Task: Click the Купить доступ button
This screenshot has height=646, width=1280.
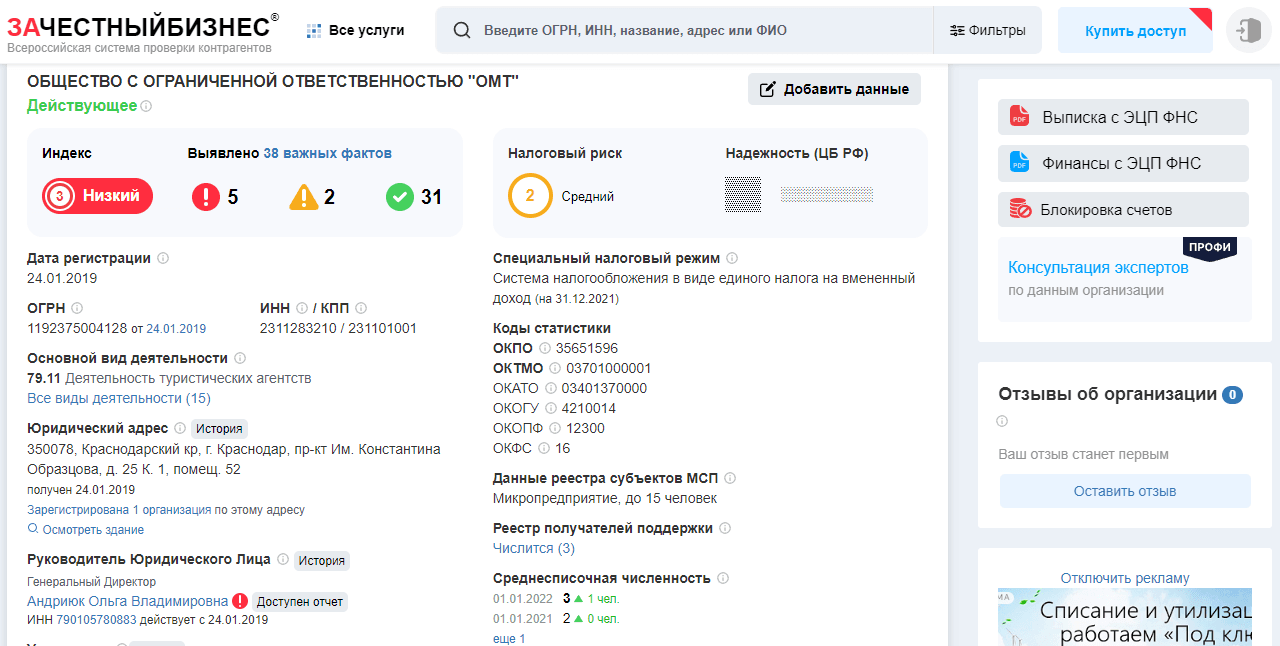Action: point(1135,31)
